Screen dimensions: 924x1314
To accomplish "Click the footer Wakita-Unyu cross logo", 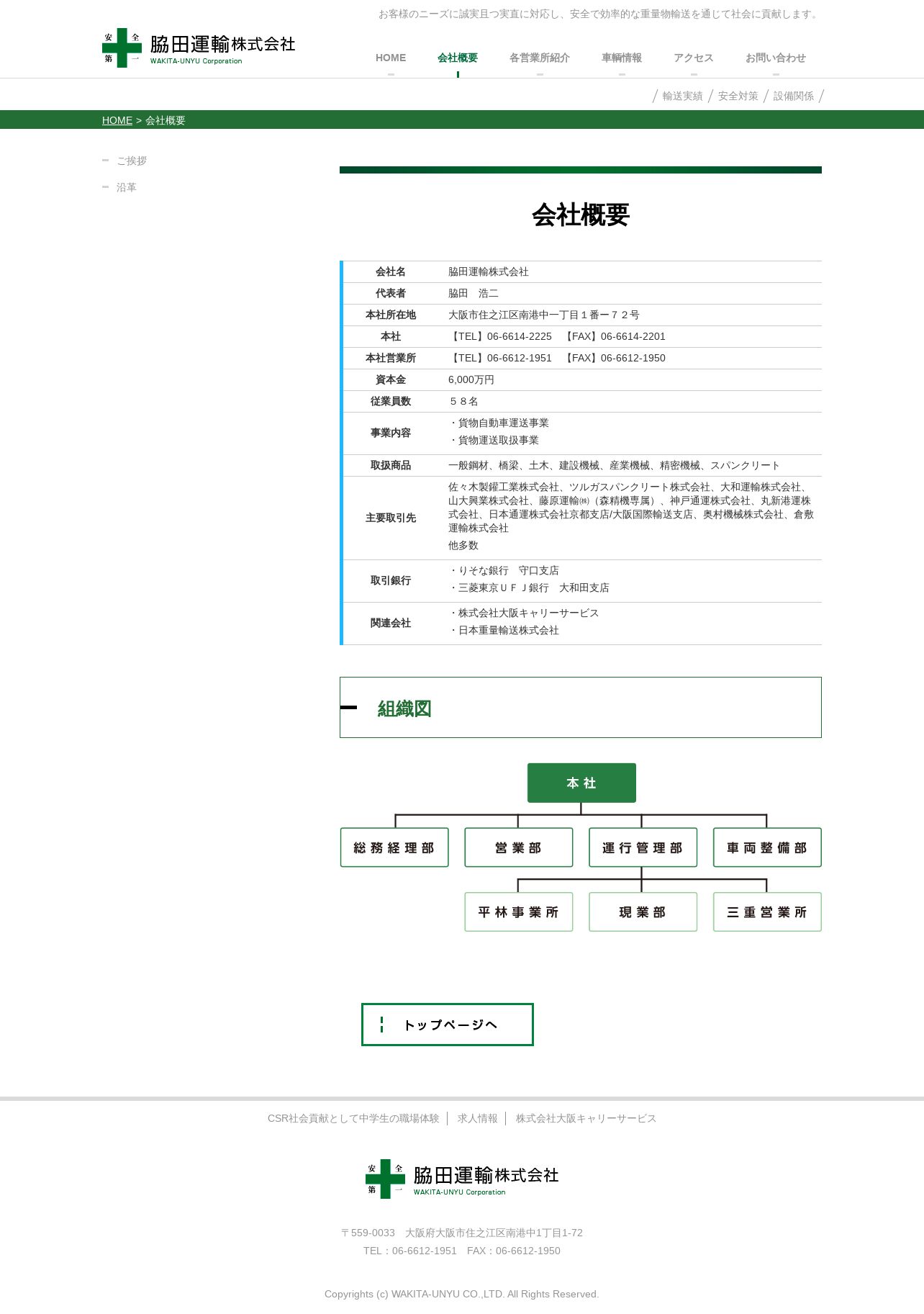I will tap(462, 1179).
